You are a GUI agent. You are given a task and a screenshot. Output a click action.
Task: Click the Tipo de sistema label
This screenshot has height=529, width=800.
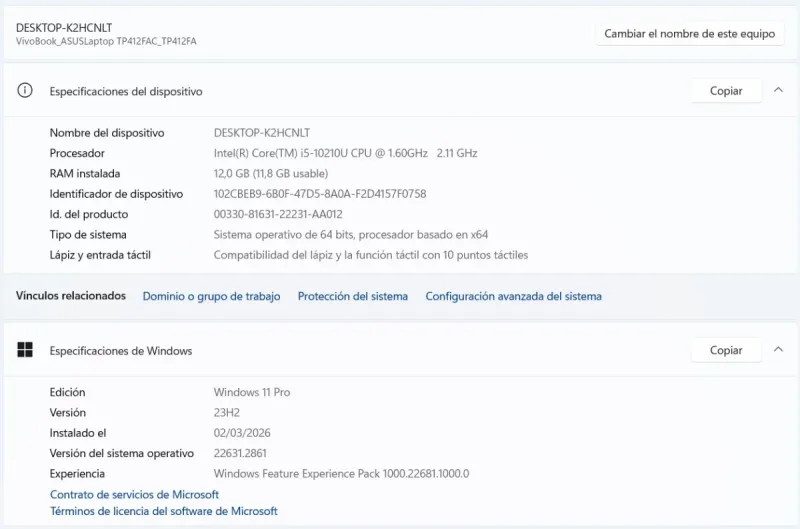(x=88, y=235)
